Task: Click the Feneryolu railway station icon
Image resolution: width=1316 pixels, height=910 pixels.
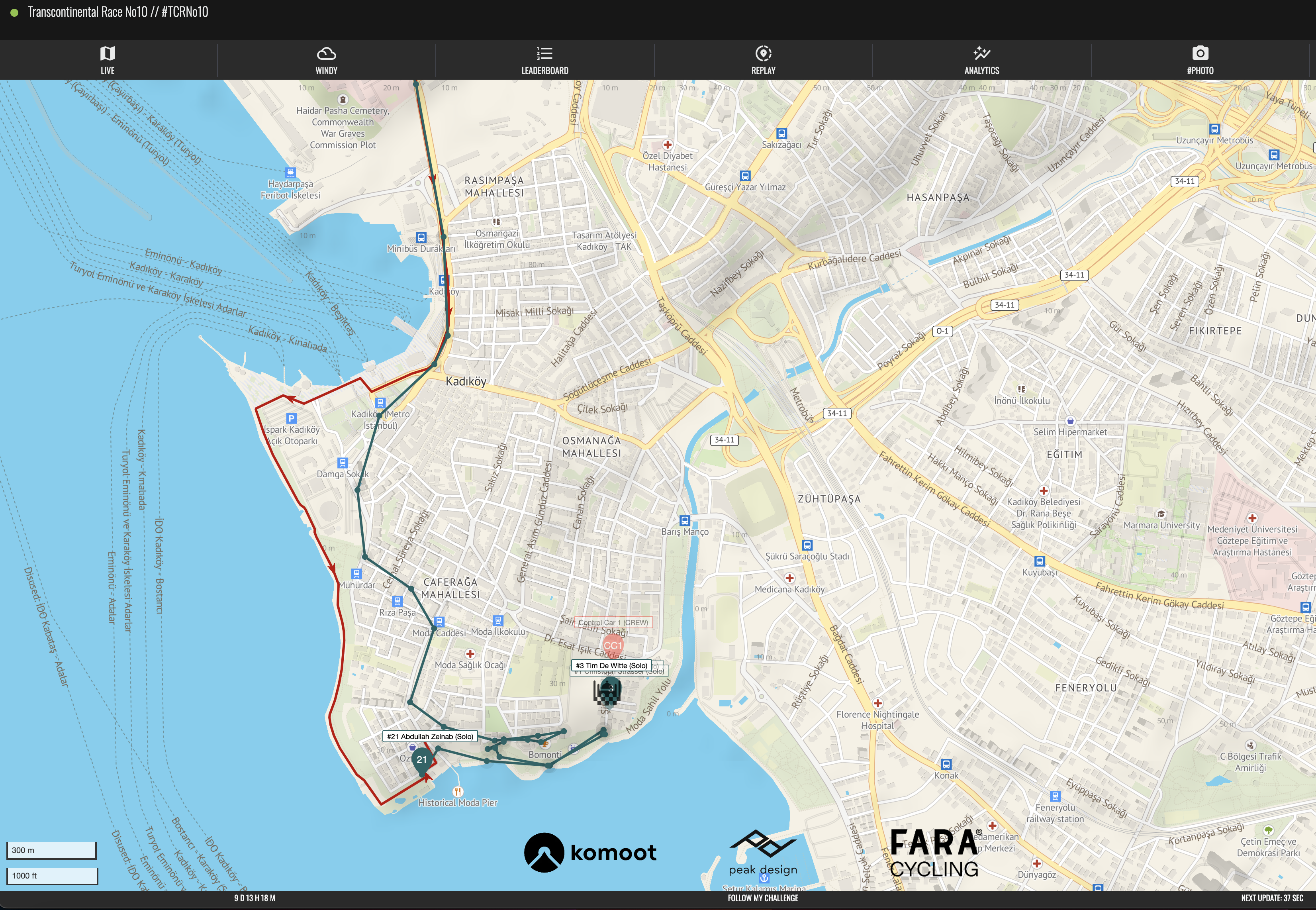Action: click(1055, 796)
